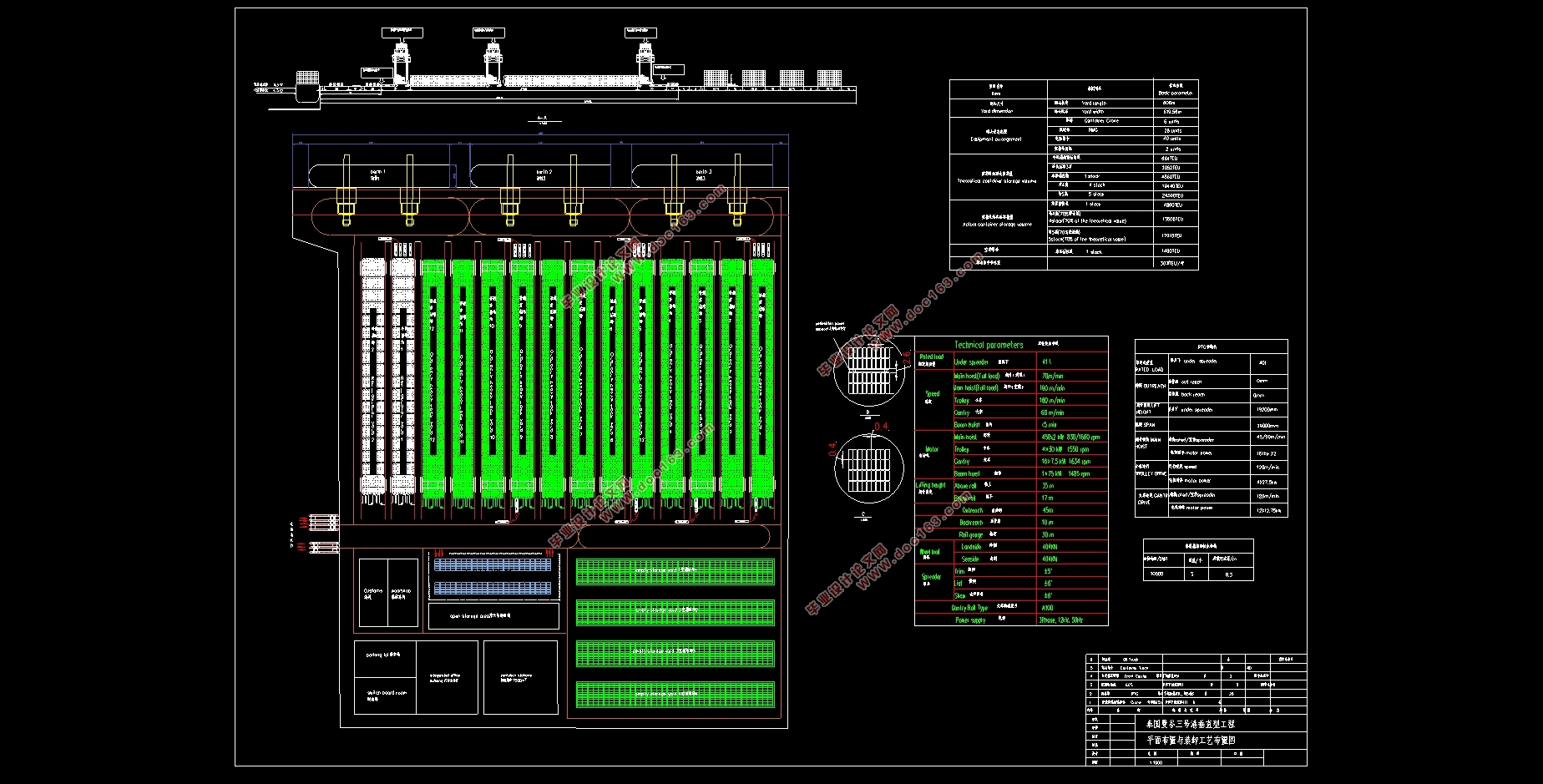Select the top green "empty storage yard" block
1543x784 pixels.
[675, 572]
